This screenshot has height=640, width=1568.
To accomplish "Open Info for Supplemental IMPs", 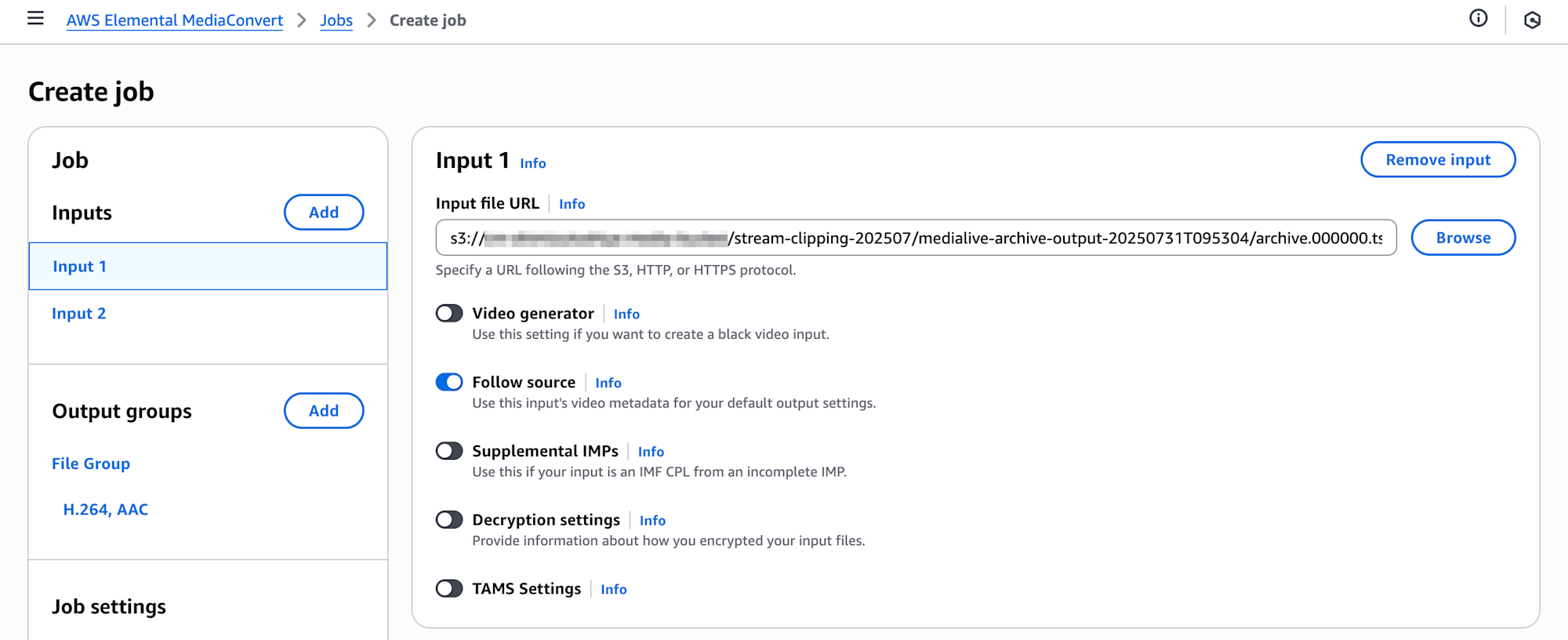I will tap(651, 452).
